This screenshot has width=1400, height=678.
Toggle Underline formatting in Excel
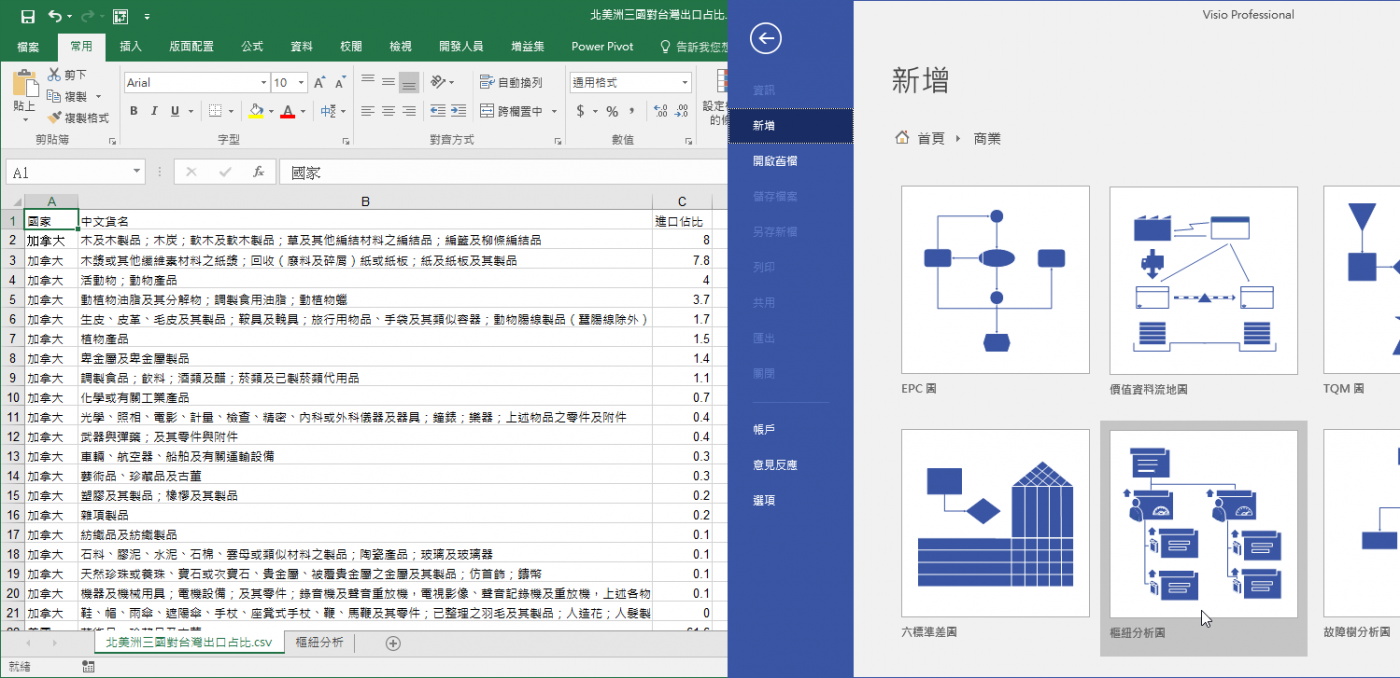coord(175,111)
